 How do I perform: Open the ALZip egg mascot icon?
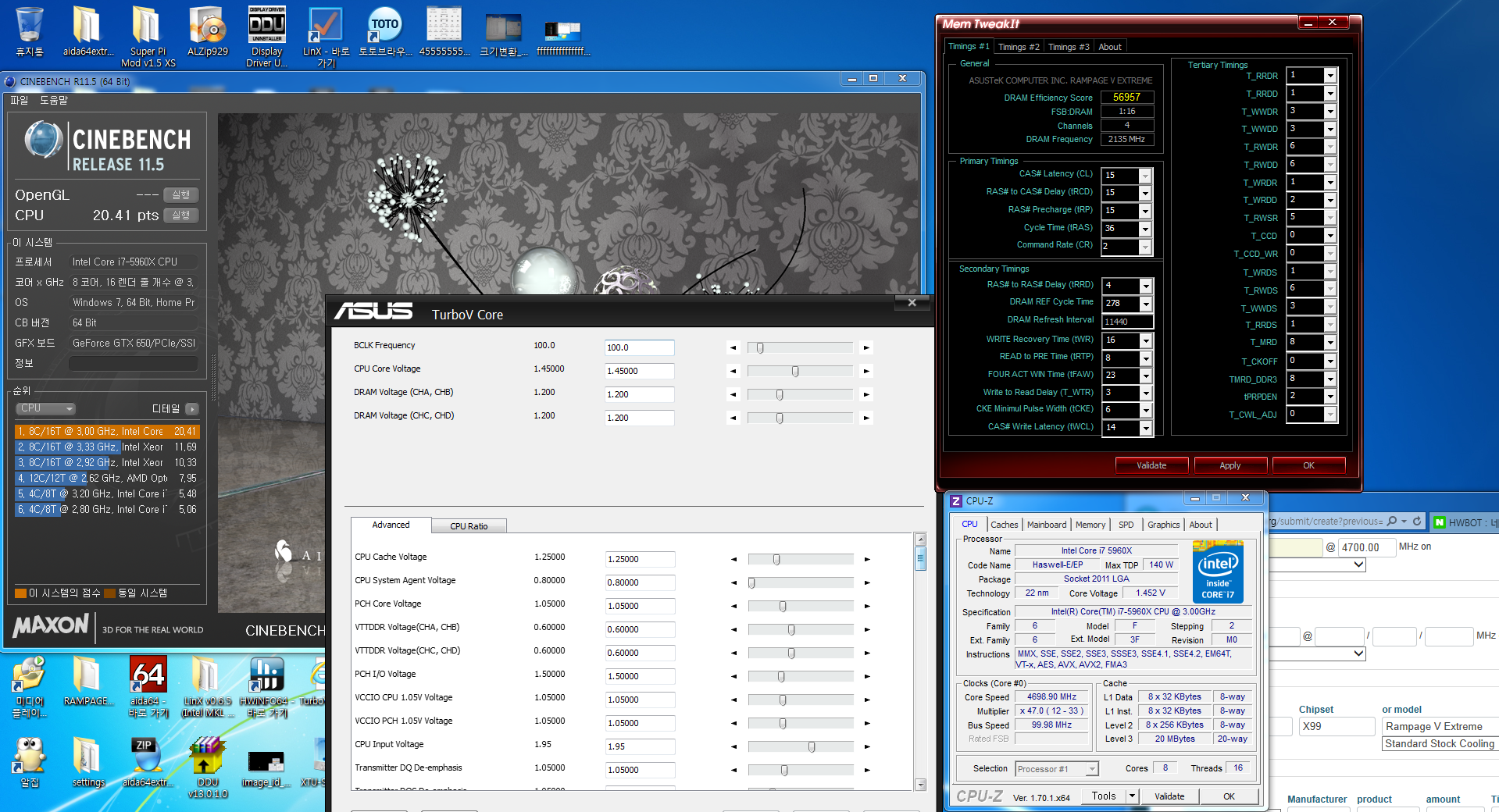click(30, 761)
